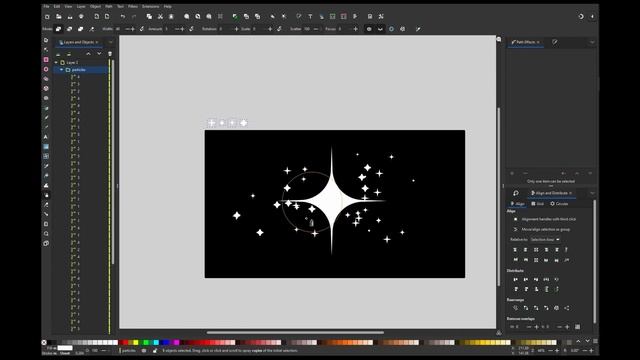Screen dimensions: 640x360
Task: Select the Layer 1 row
Action: point(81,62)
